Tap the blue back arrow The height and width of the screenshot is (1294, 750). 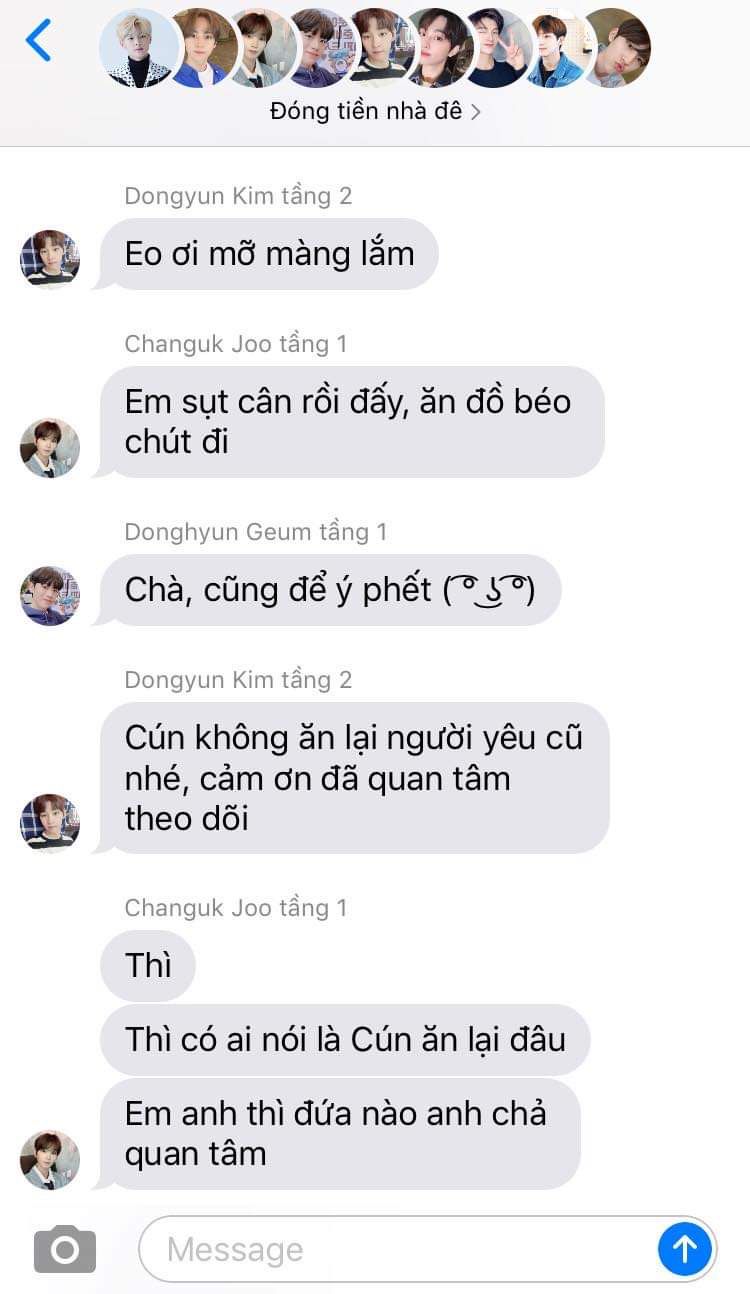click(38, 41)
